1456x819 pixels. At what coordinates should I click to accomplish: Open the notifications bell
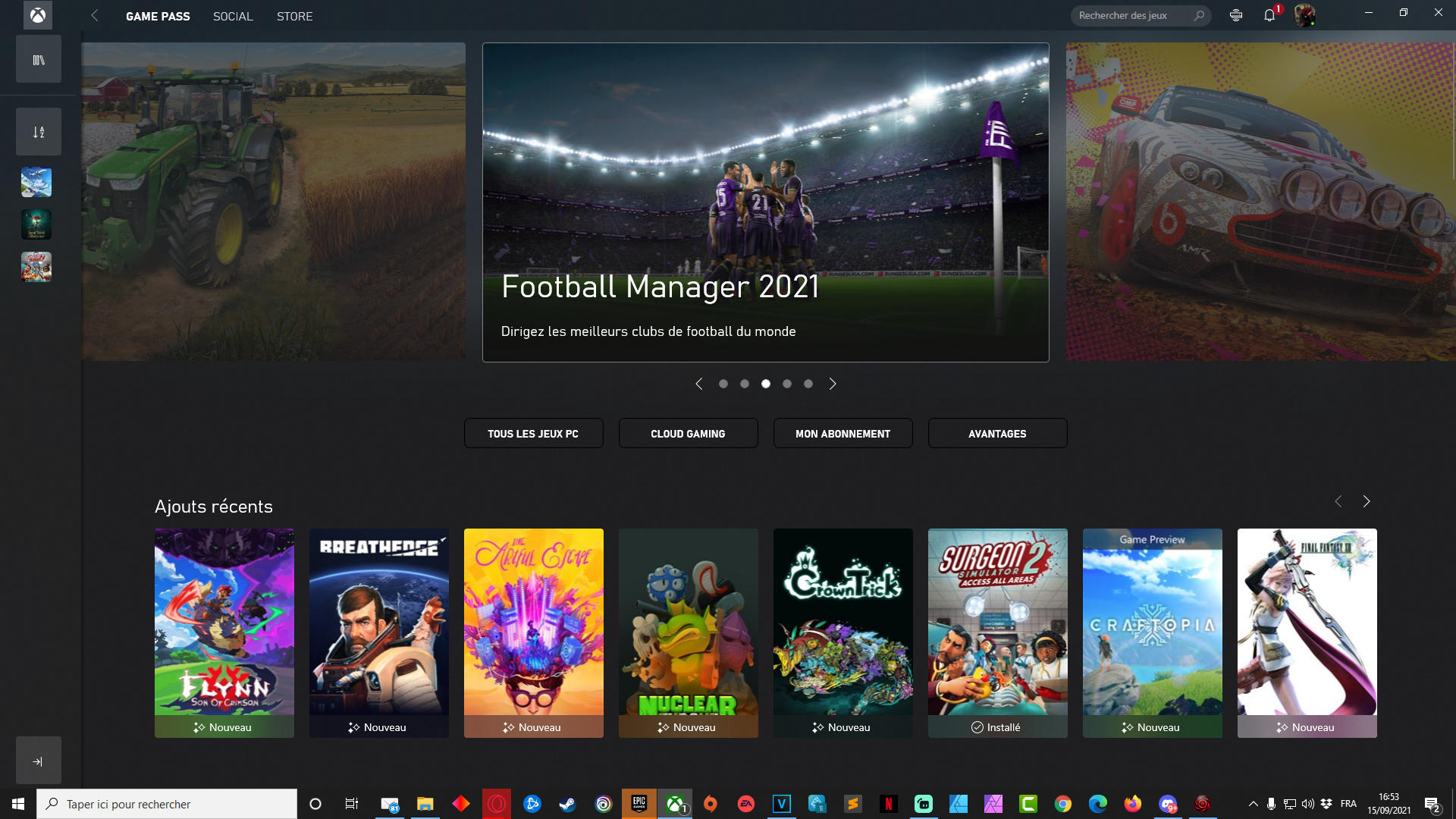[x=1269, y=15]
